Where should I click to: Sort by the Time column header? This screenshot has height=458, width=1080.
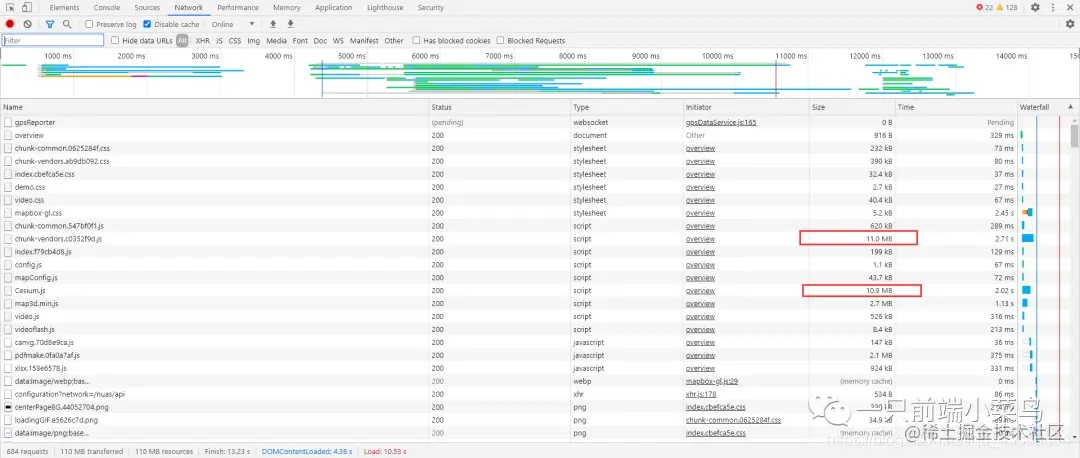tap(956, 107)
